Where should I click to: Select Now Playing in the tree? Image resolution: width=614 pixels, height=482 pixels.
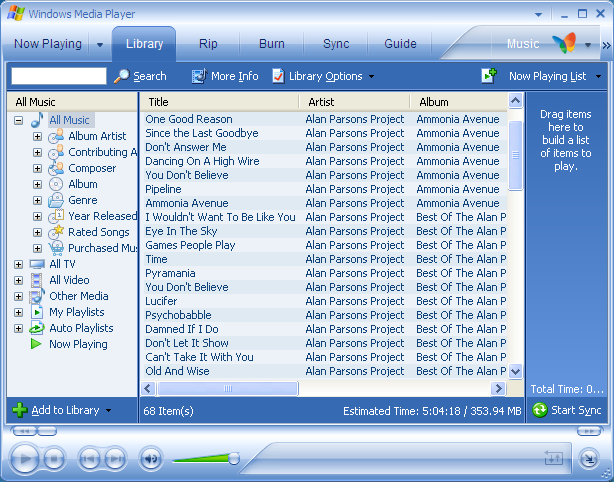(x=78, y=344)
